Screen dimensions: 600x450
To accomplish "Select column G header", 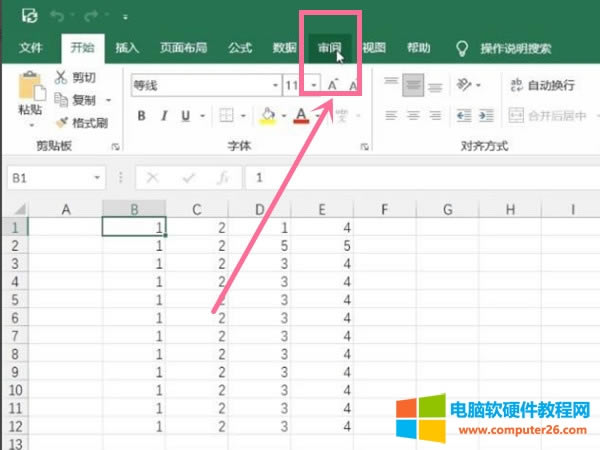I will point(447,209).
